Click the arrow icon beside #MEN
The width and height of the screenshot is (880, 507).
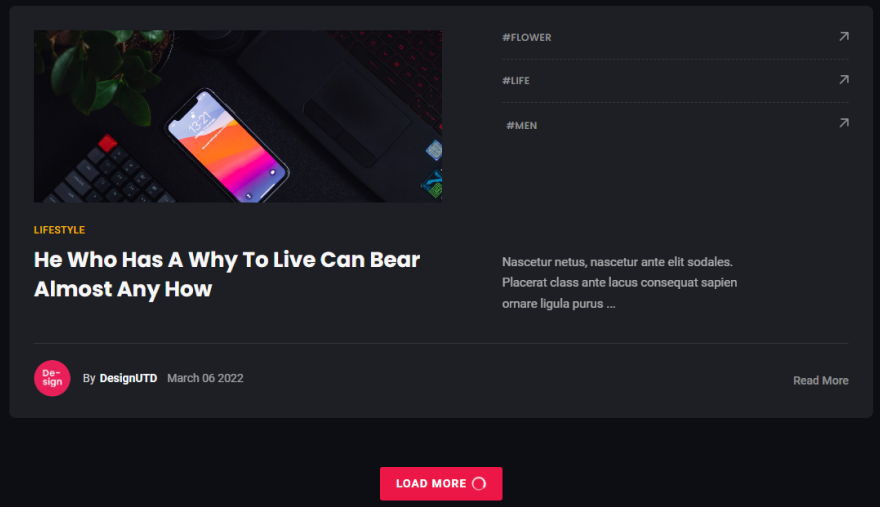[x=844, y=123]
